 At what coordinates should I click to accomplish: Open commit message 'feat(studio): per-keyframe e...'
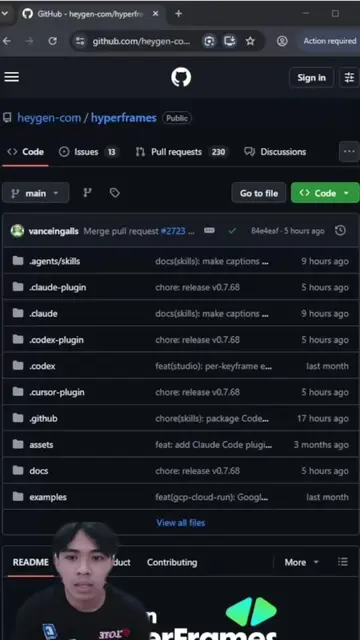(213, 366)
